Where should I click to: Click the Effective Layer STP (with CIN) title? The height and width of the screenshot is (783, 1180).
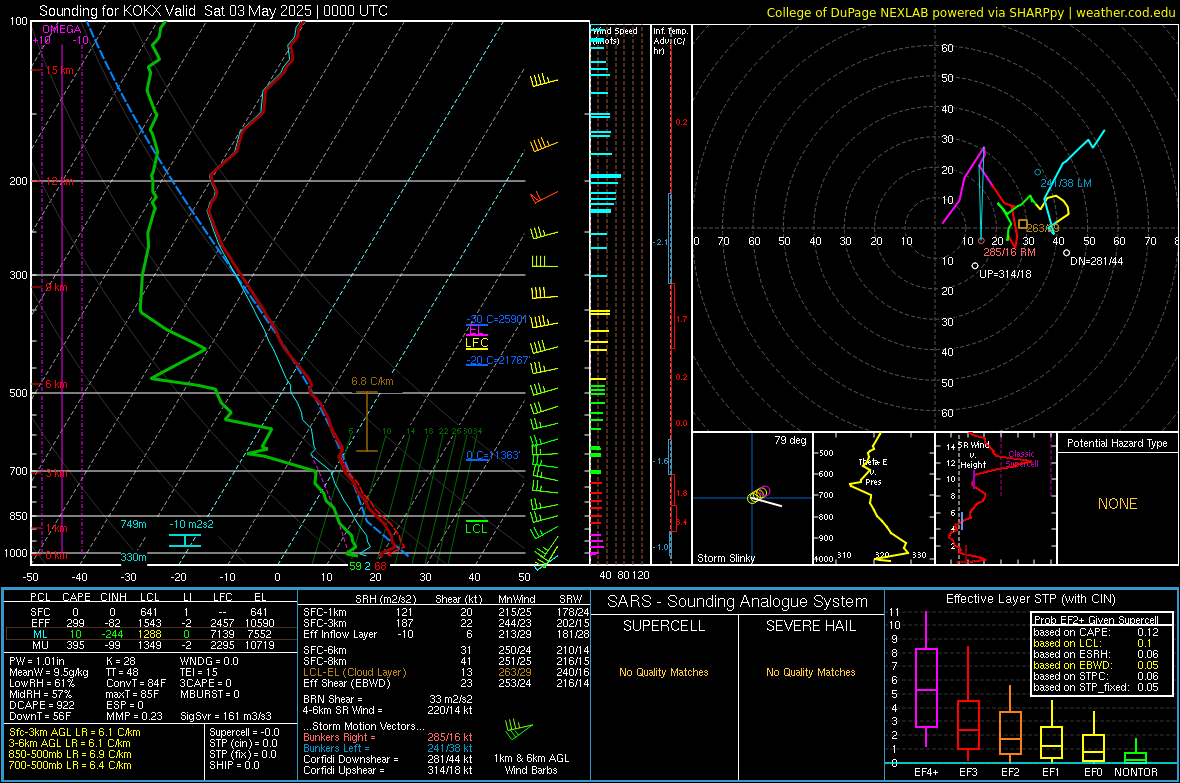pyautogui.click(x=1030, y=599)
